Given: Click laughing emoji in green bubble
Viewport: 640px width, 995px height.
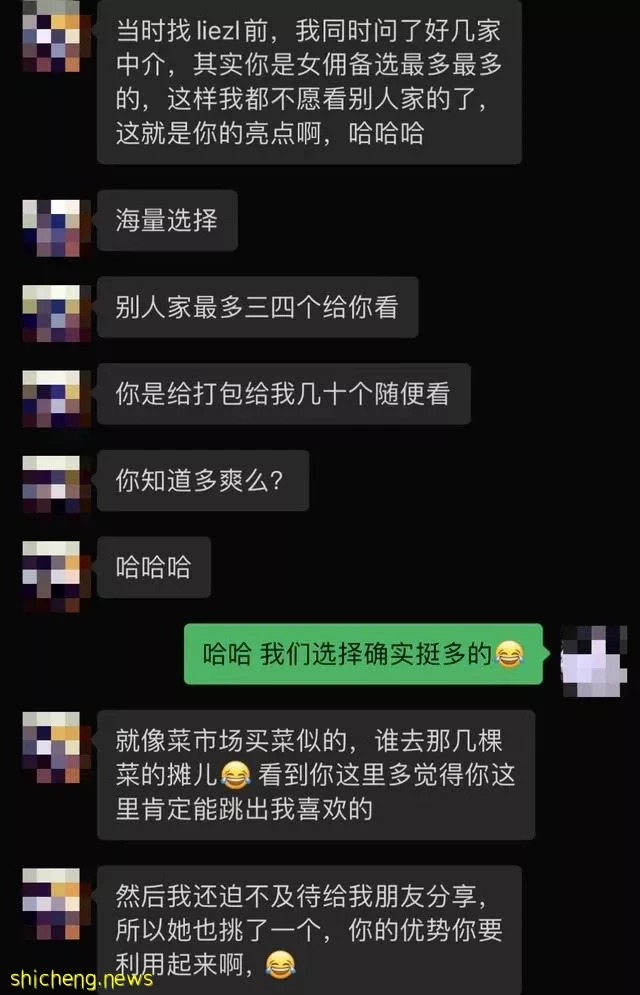Looking at the screenshot, I should tap(509, 654).
